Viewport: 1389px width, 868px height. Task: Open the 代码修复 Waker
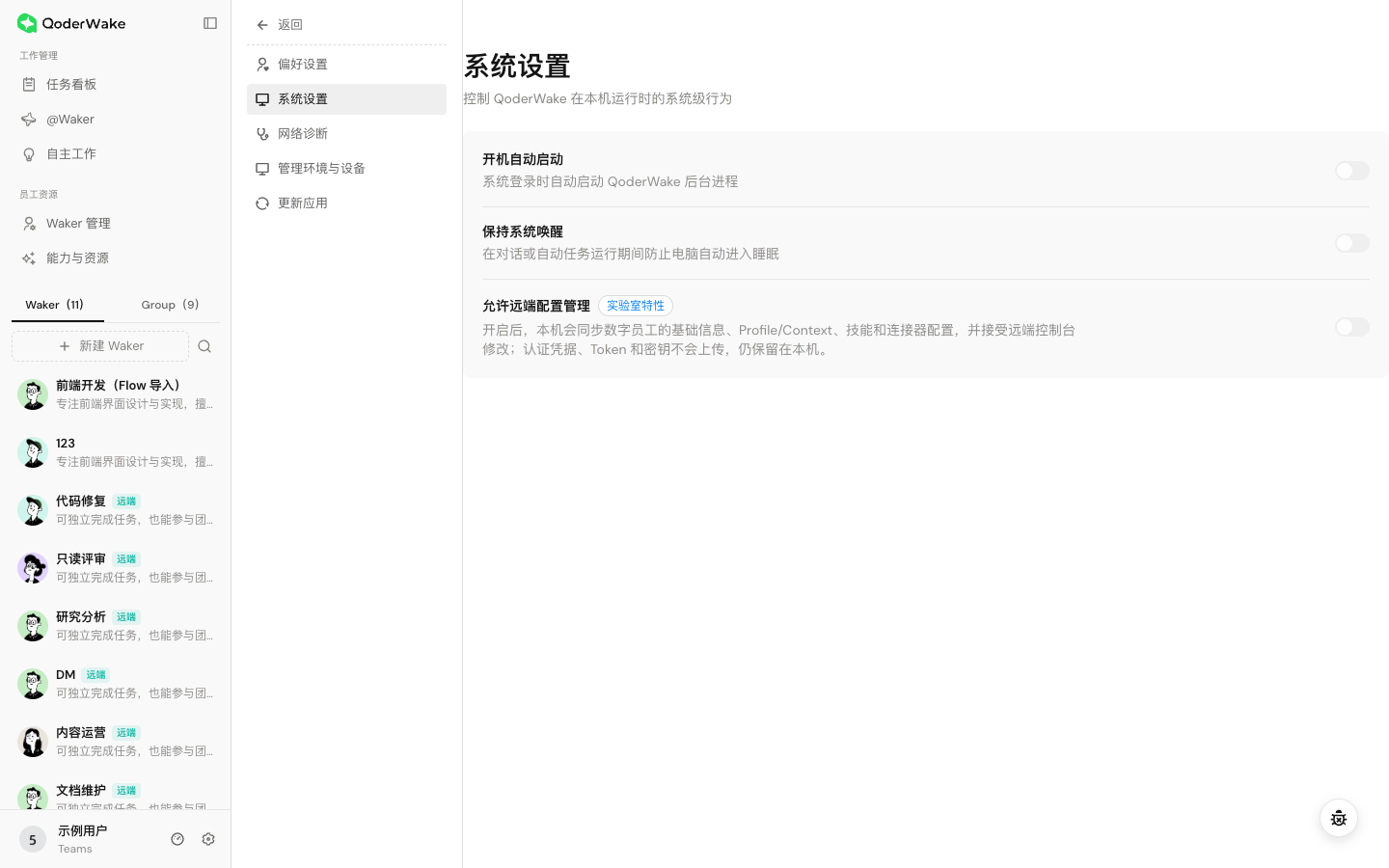coord(116,510)
